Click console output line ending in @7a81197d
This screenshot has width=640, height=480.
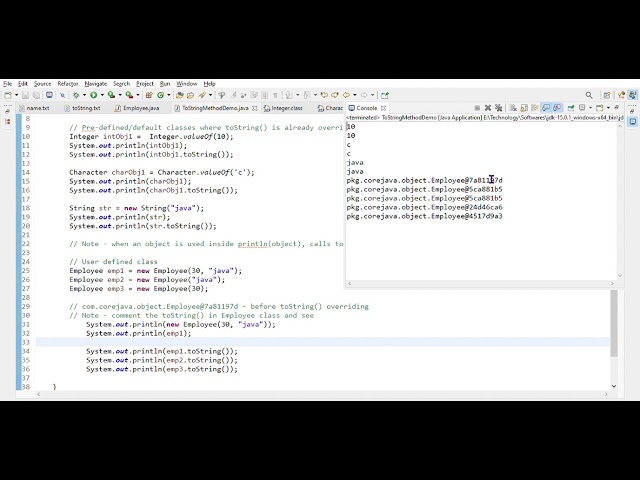(x=424, y=180)
